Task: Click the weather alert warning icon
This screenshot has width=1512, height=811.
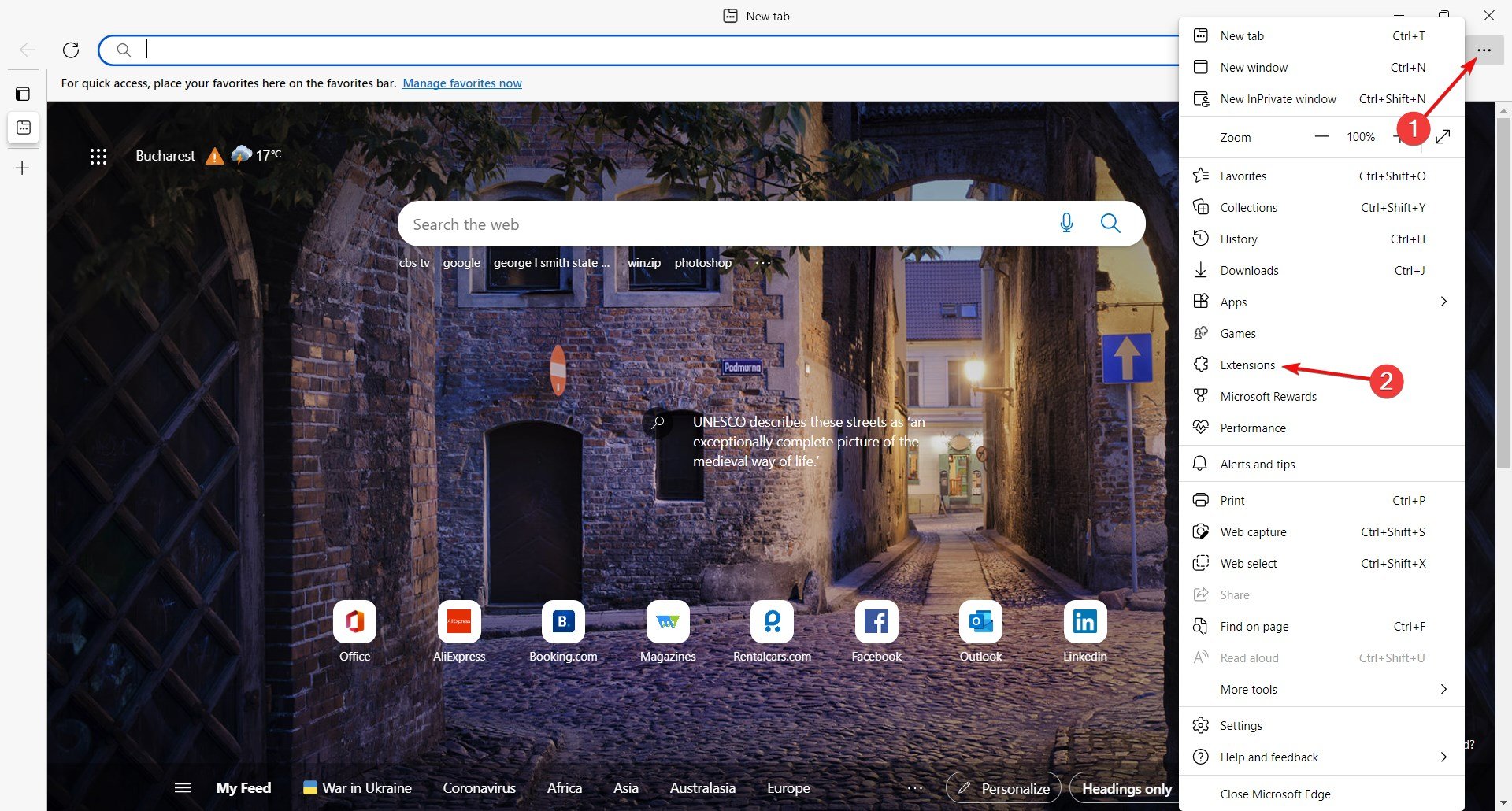Action: [x=214, y=156]
